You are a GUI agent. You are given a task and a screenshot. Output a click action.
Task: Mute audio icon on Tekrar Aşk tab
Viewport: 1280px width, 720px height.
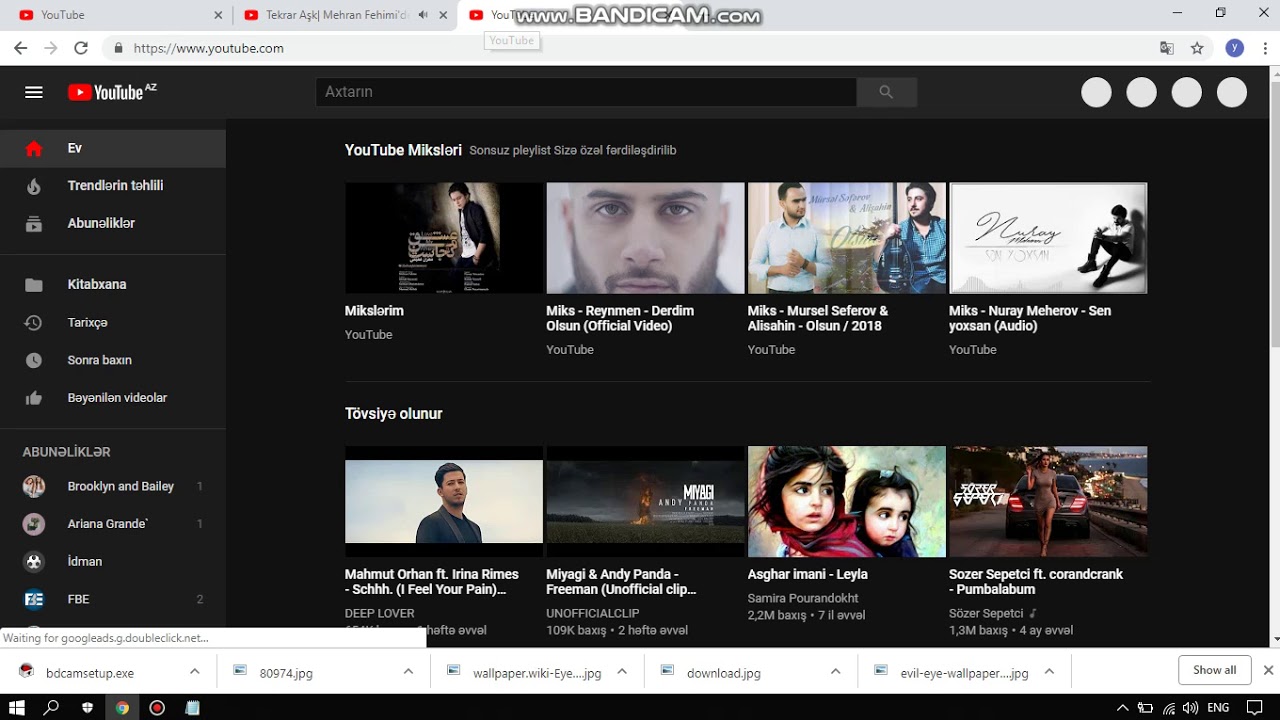[424, 15]
